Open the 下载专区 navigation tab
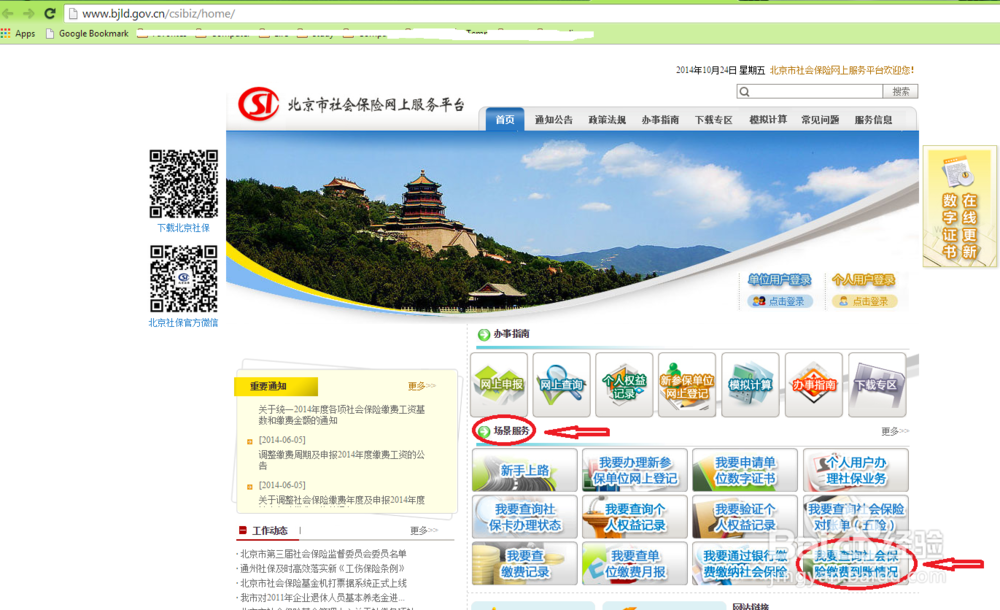 pyautogui.click(x=714, y=119)
